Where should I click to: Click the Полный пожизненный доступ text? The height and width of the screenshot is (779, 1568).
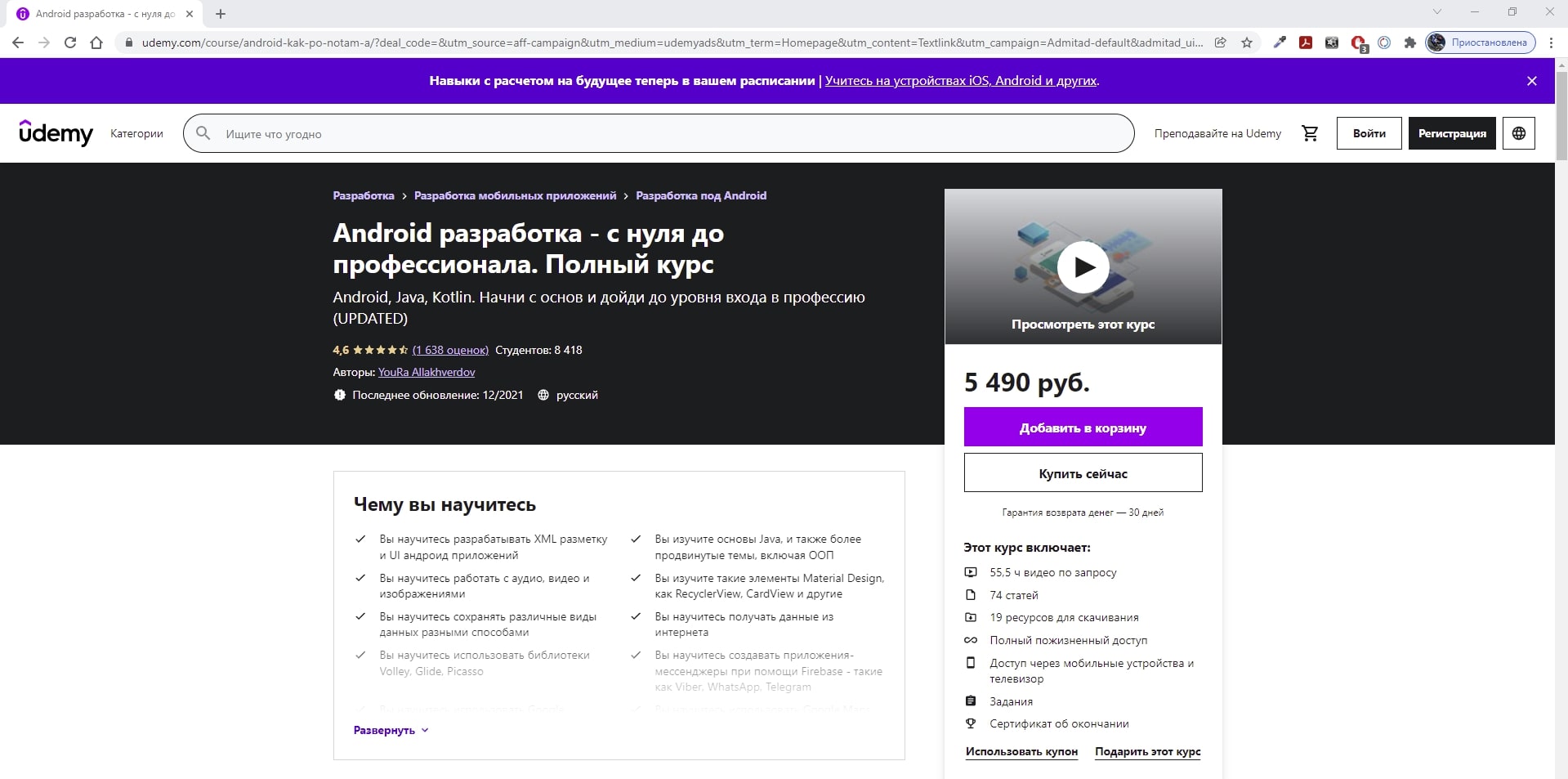(x=1068, y=640)
